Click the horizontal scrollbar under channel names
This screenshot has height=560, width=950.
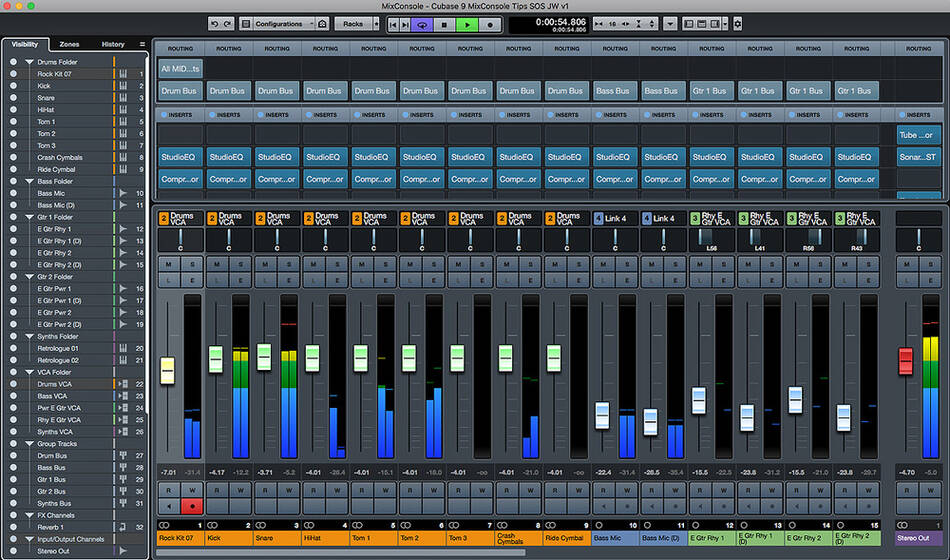[x=340, y=552]
